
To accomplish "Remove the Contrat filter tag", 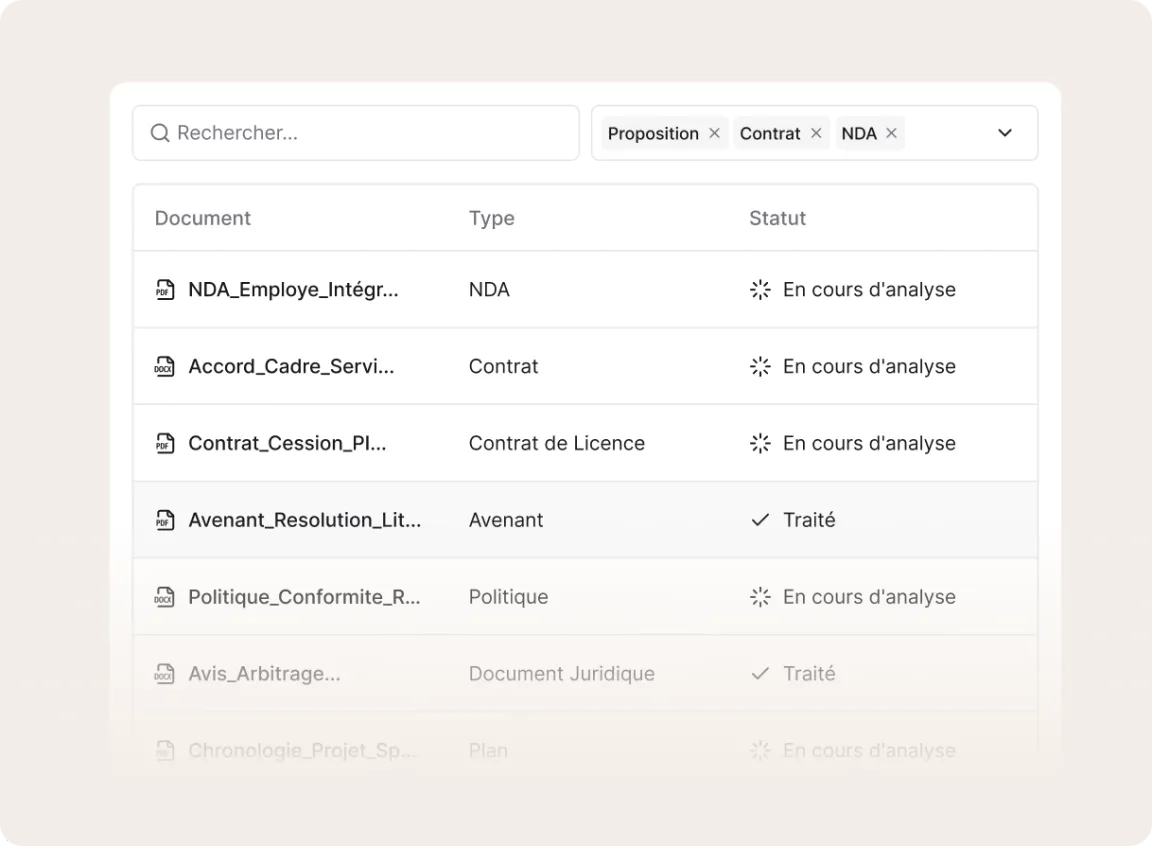I will point(816,133).
